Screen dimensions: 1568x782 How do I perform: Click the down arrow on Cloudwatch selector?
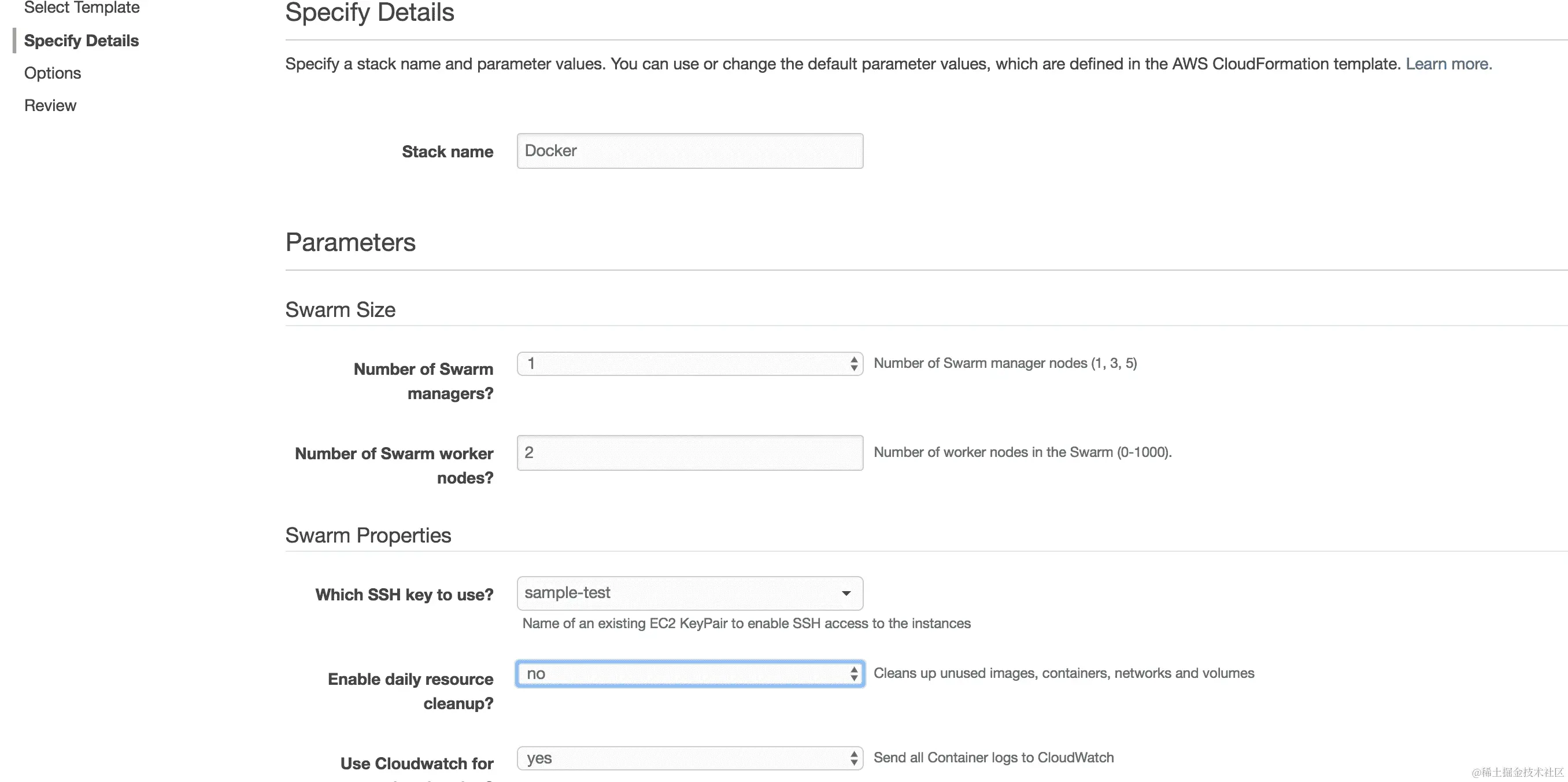coord(853,762)
